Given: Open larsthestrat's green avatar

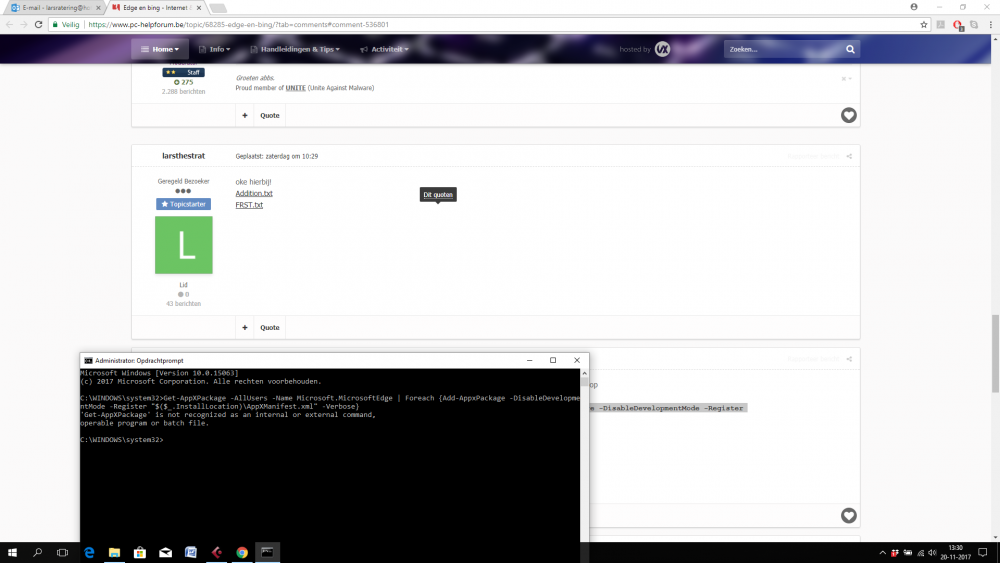Looking at the screenshot, I should click(x=184, y=245).
